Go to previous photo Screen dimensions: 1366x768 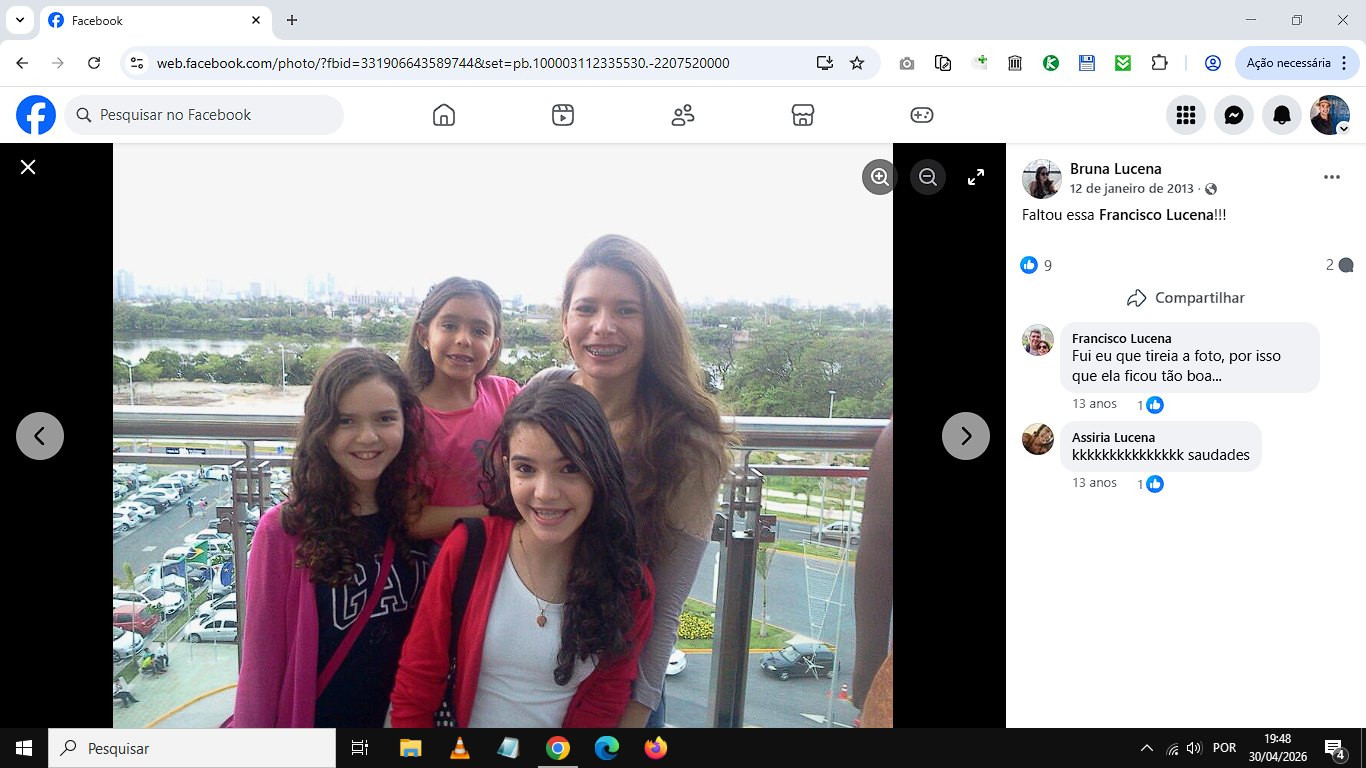click(40, 436)
